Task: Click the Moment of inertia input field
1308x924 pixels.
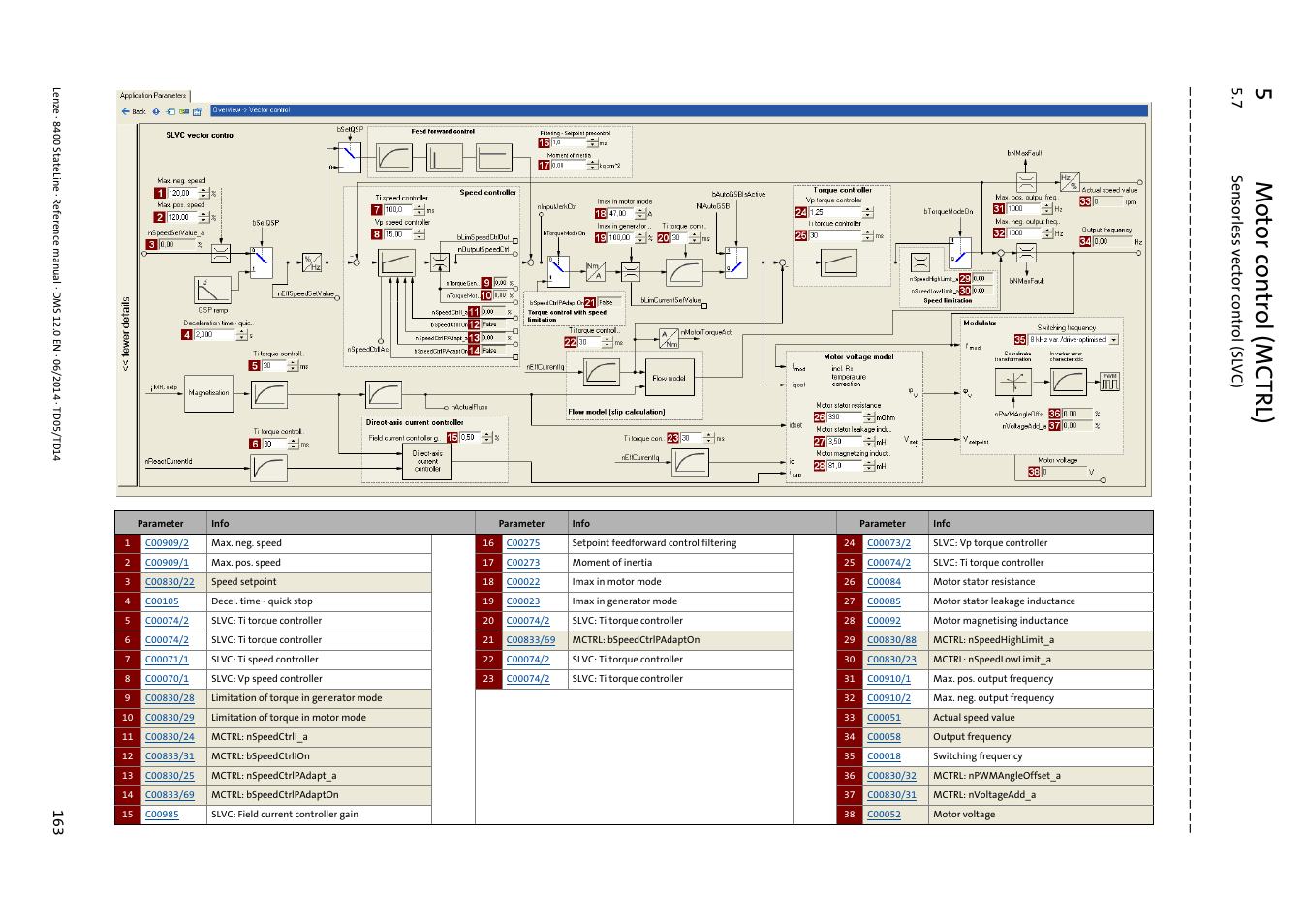Action: pyautogui.click(x=569, y=166)
